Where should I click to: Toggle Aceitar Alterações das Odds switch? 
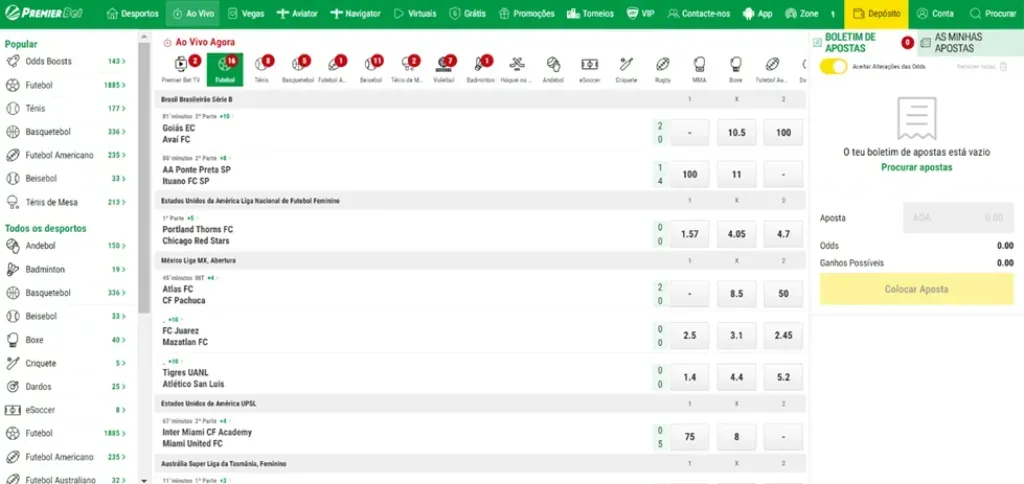pos(831,66)
